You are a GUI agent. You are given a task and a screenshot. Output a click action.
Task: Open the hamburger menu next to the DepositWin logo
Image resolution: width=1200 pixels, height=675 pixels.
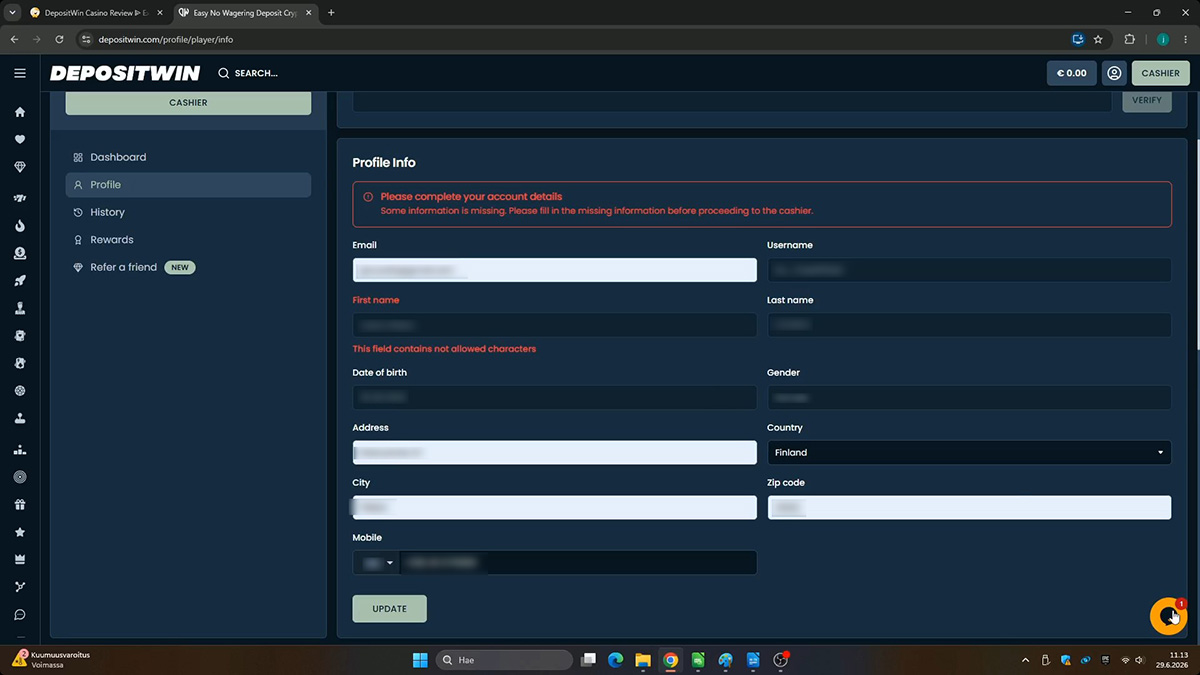pyautogui.click(x=20, y=73)
